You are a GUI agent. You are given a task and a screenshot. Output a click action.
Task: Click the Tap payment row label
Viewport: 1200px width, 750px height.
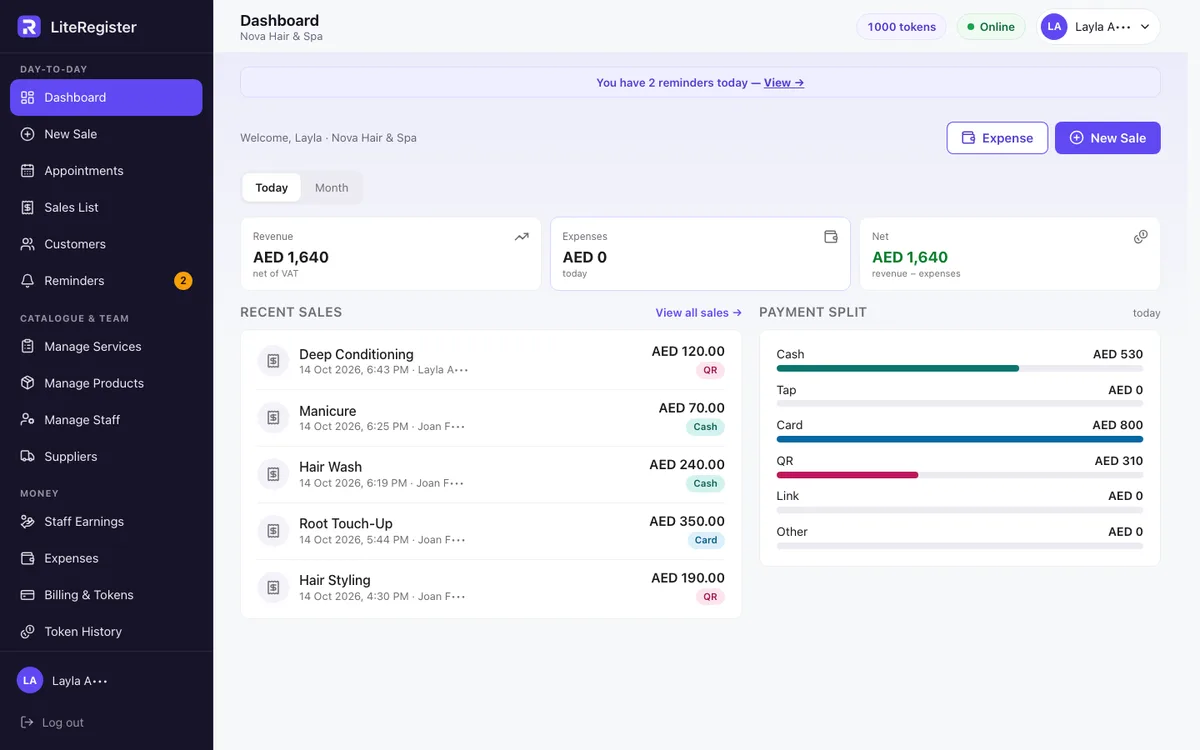786,390
